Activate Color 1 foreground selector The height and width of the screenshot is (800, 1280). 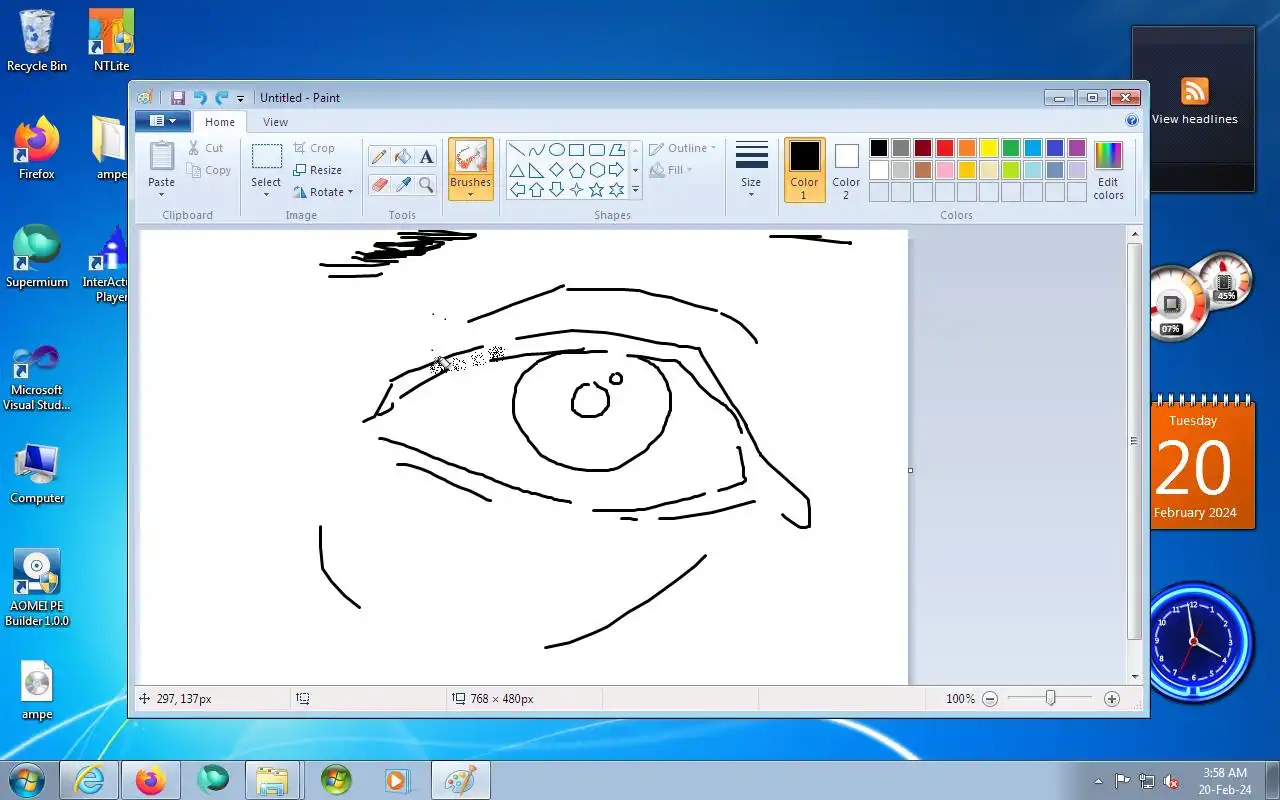tap(805, 170)
